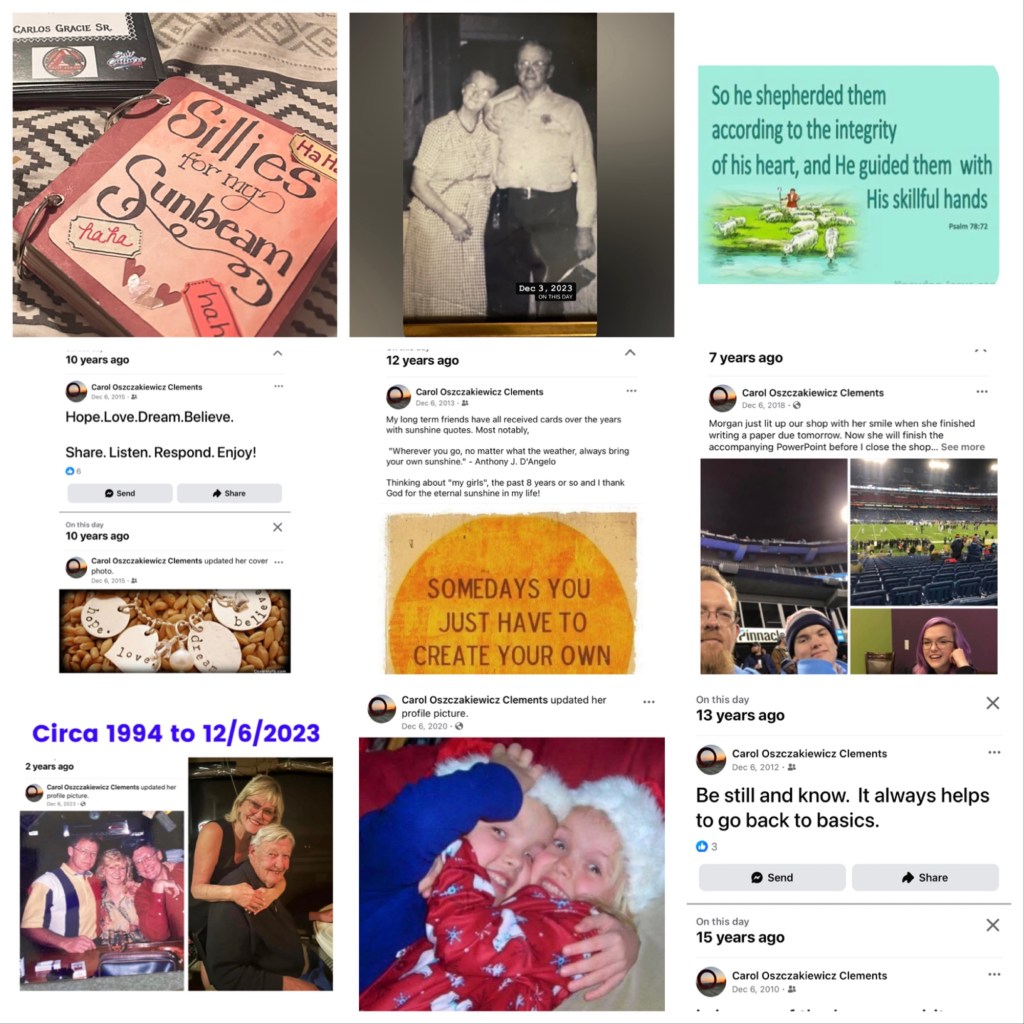
Task: Open the three-dots menu on the Dec 6, 2012 post
Action: point(994,752)
